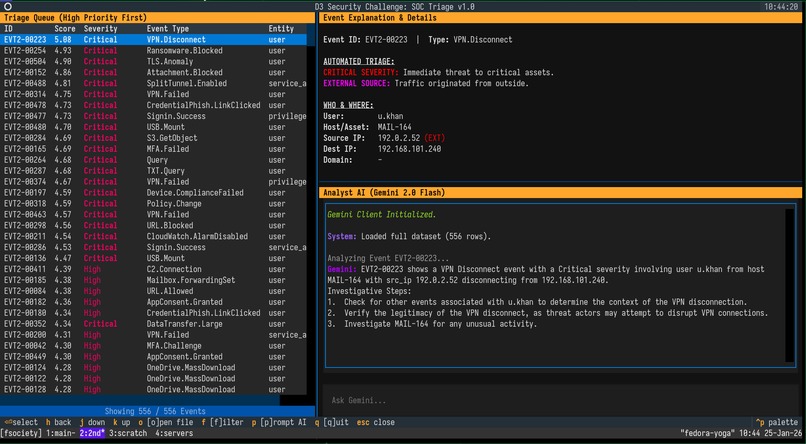This screenshot has width=806, height=444.
Task: Select event row EVT2-00197 Device.ComplianceFailed
Action: coord(153,193)
